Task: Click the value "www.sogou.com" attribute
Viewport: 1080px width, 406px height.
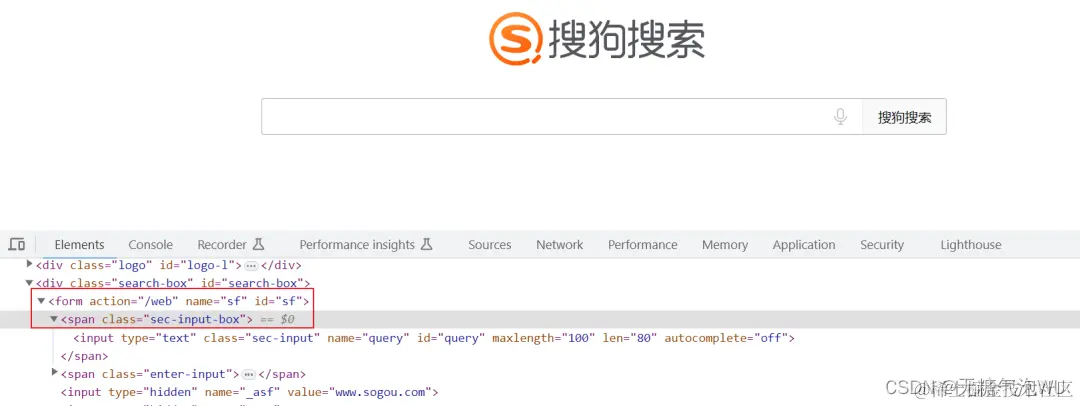Action: (361, 392)
